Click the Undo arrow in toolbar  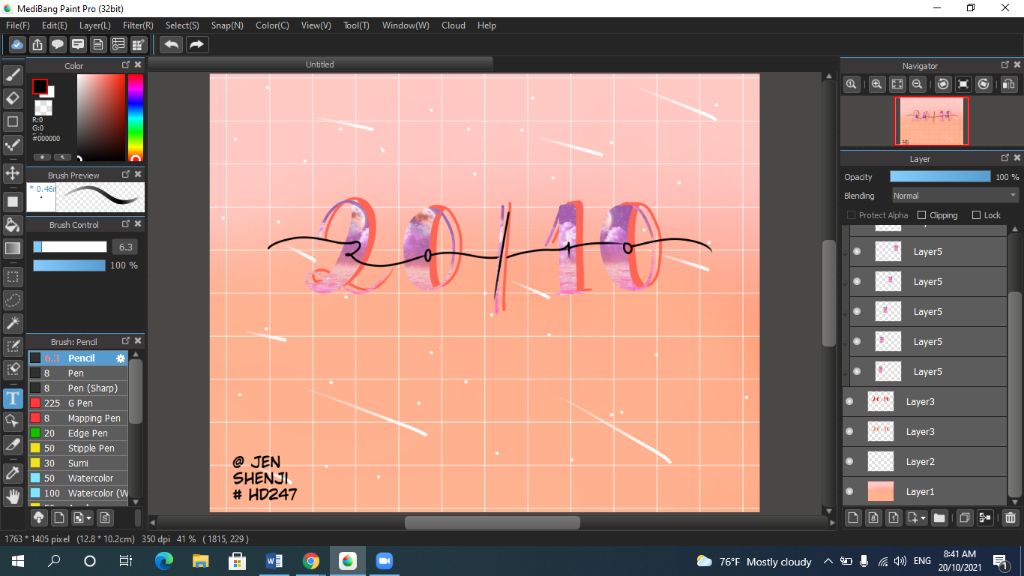click(172, 44)
